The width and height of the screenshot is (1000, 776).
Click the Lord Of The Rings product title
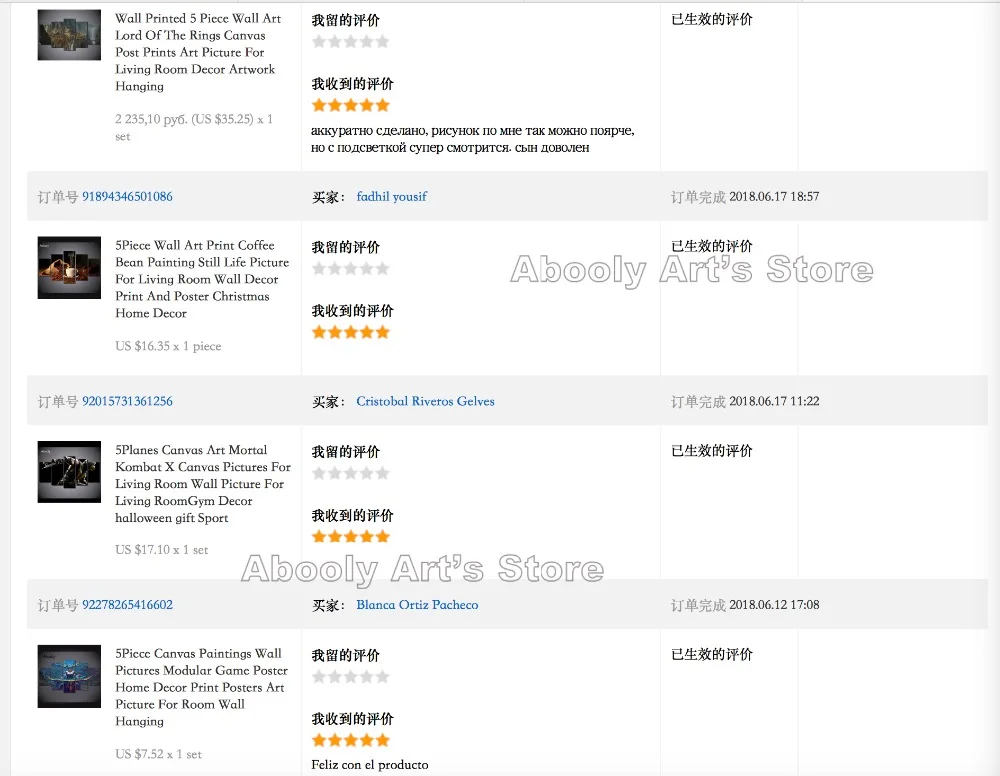pos(198,52)
